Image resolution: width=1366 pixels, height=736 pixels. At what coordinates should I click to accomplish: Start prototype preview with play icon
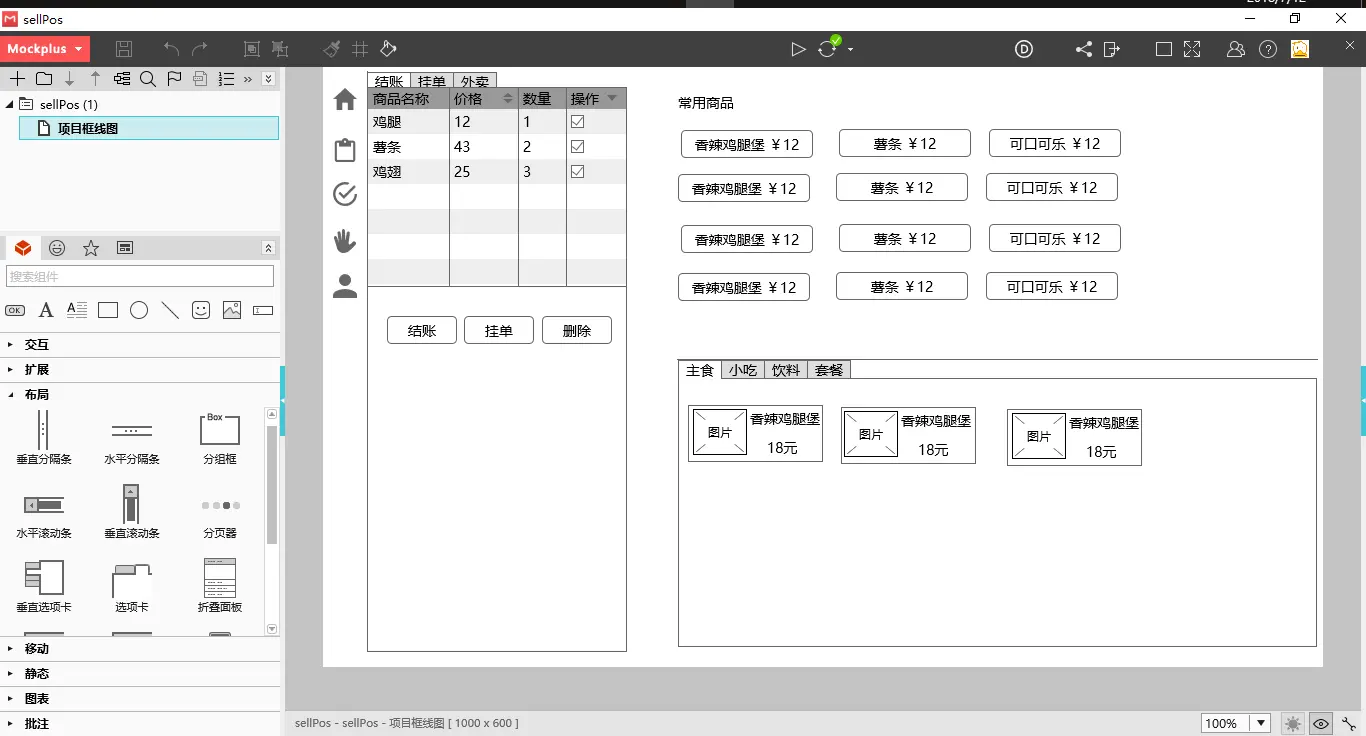tap(798, 49)
